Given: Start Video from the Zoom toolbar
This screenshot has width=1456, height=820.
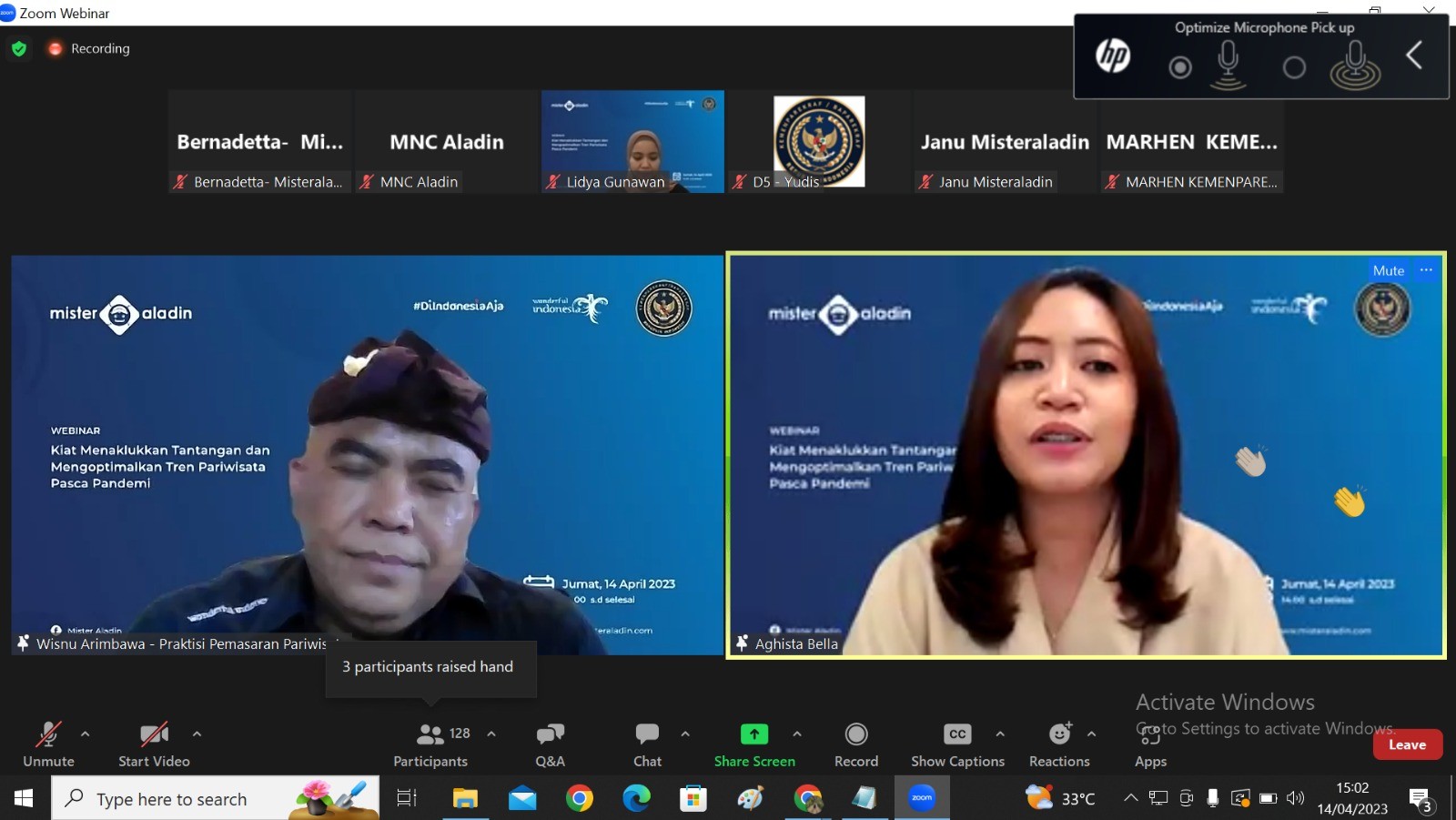Looking at the screenshot, I should click(x=154, y=744).
